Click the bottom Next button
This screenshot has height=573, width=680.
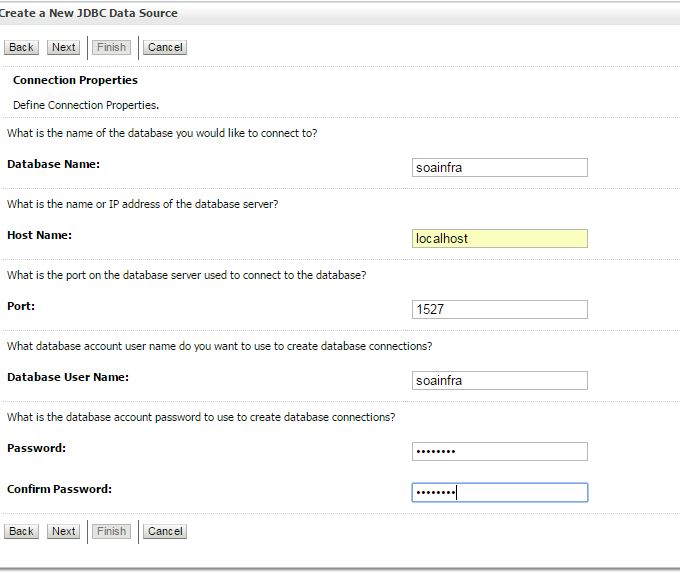63,531
